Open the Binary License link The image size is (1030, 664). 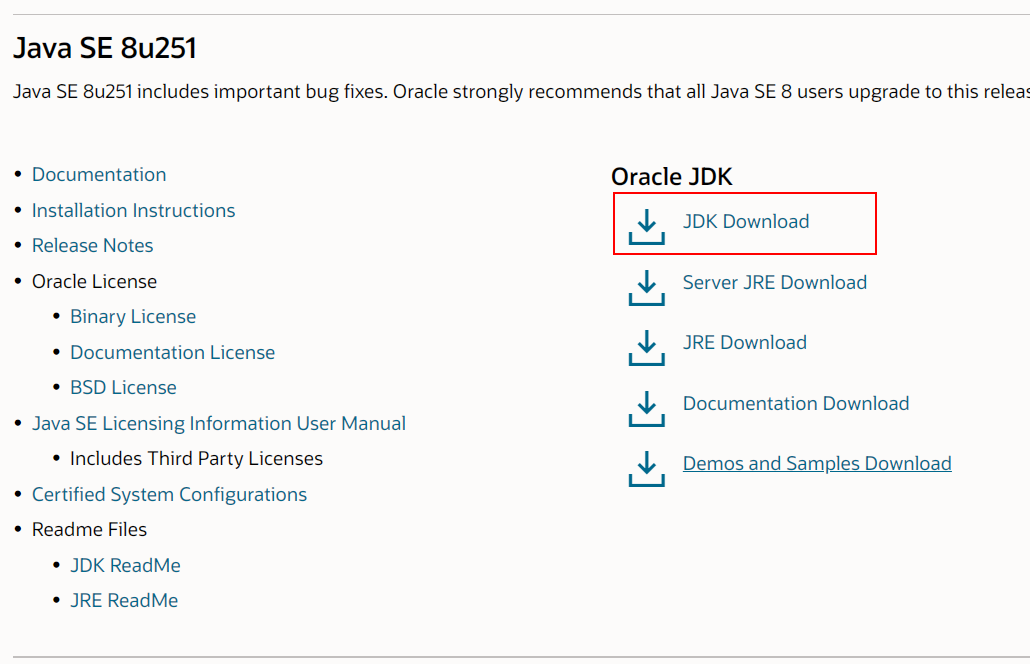[x=133, y=317]
